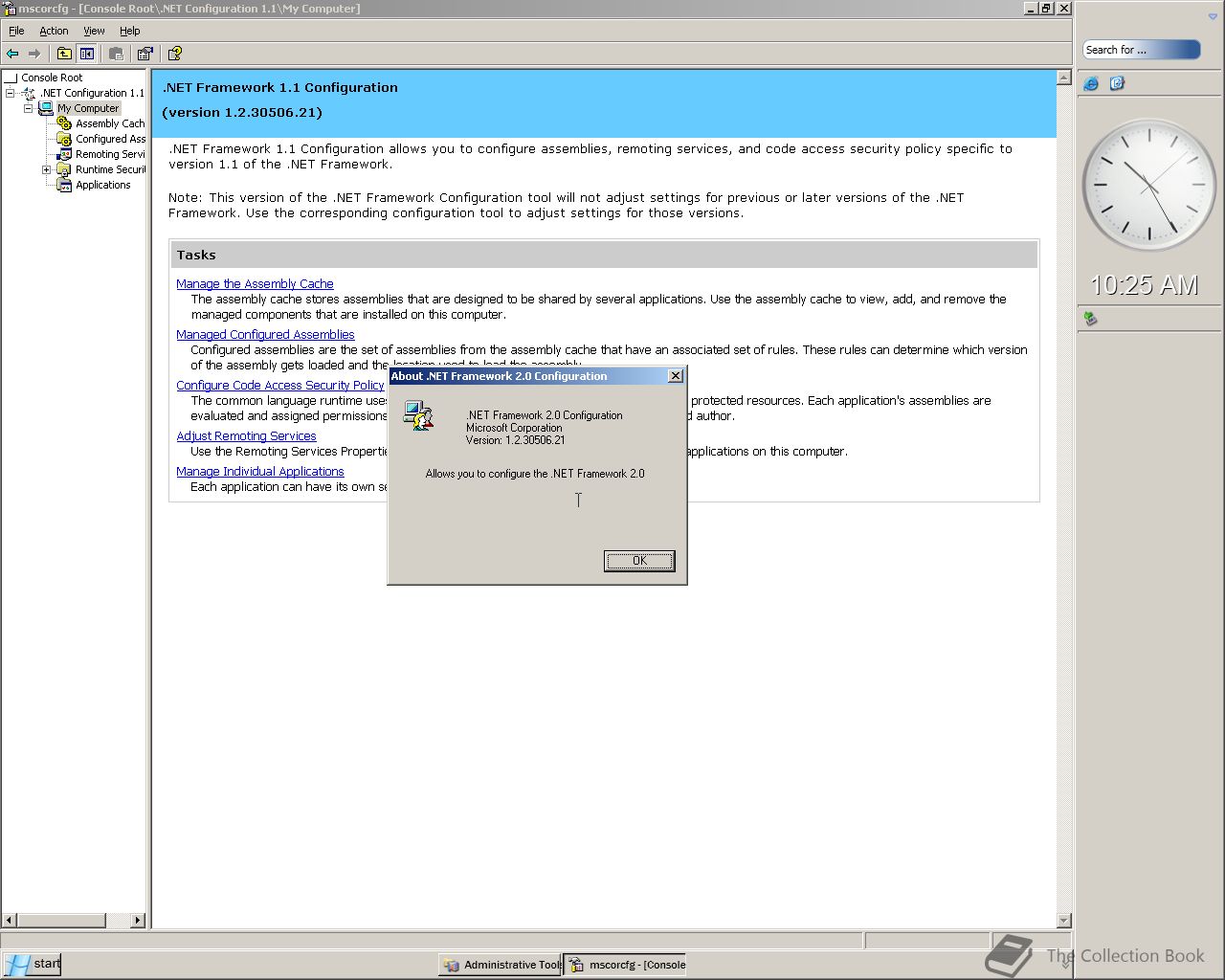Click the mscorcfg taskbar button
This screenshot has width=1225, height=980.
point(625,965)
